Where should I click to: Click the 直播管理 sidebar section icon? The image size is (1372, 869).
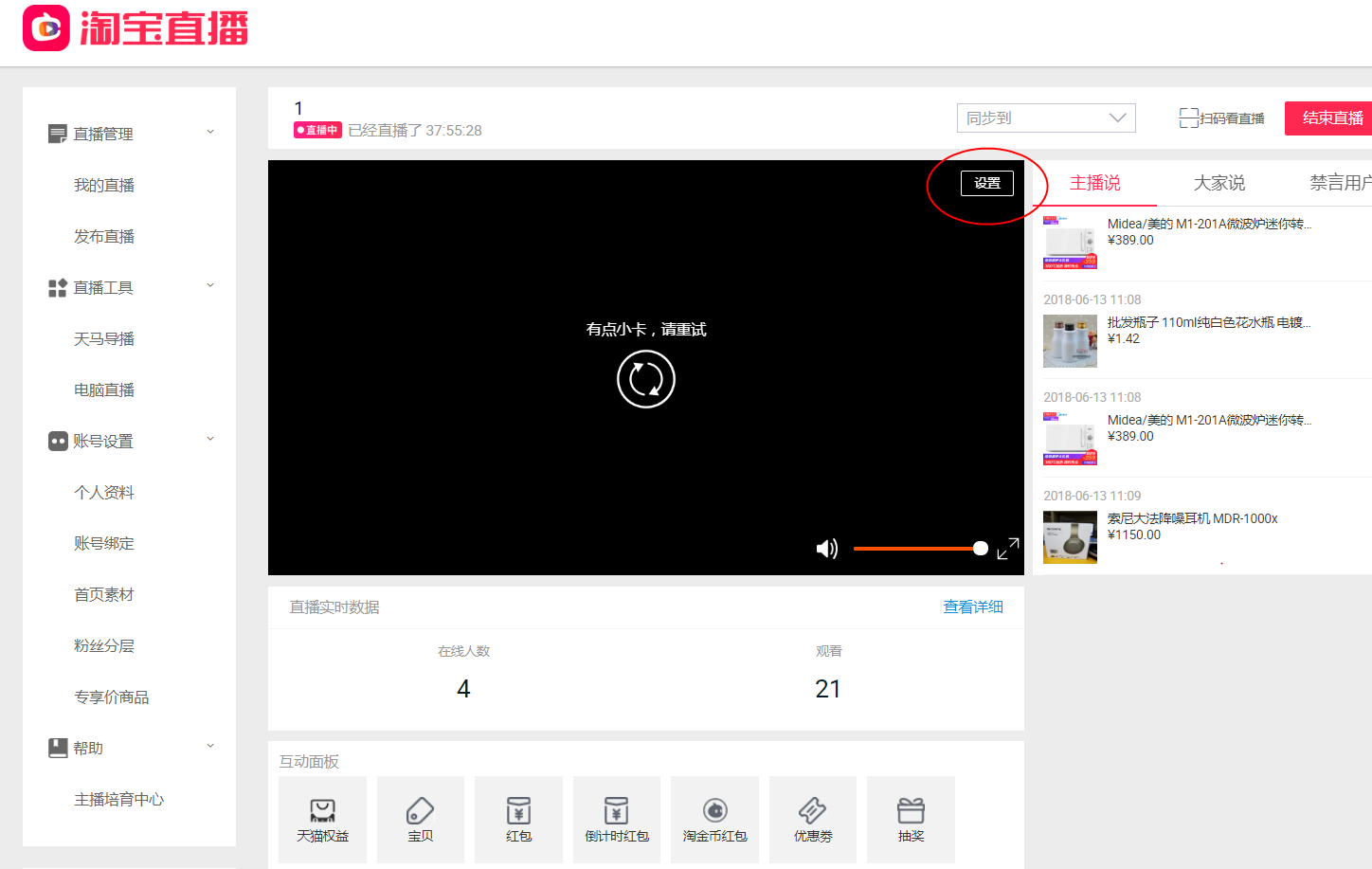[x=58, y=134]
